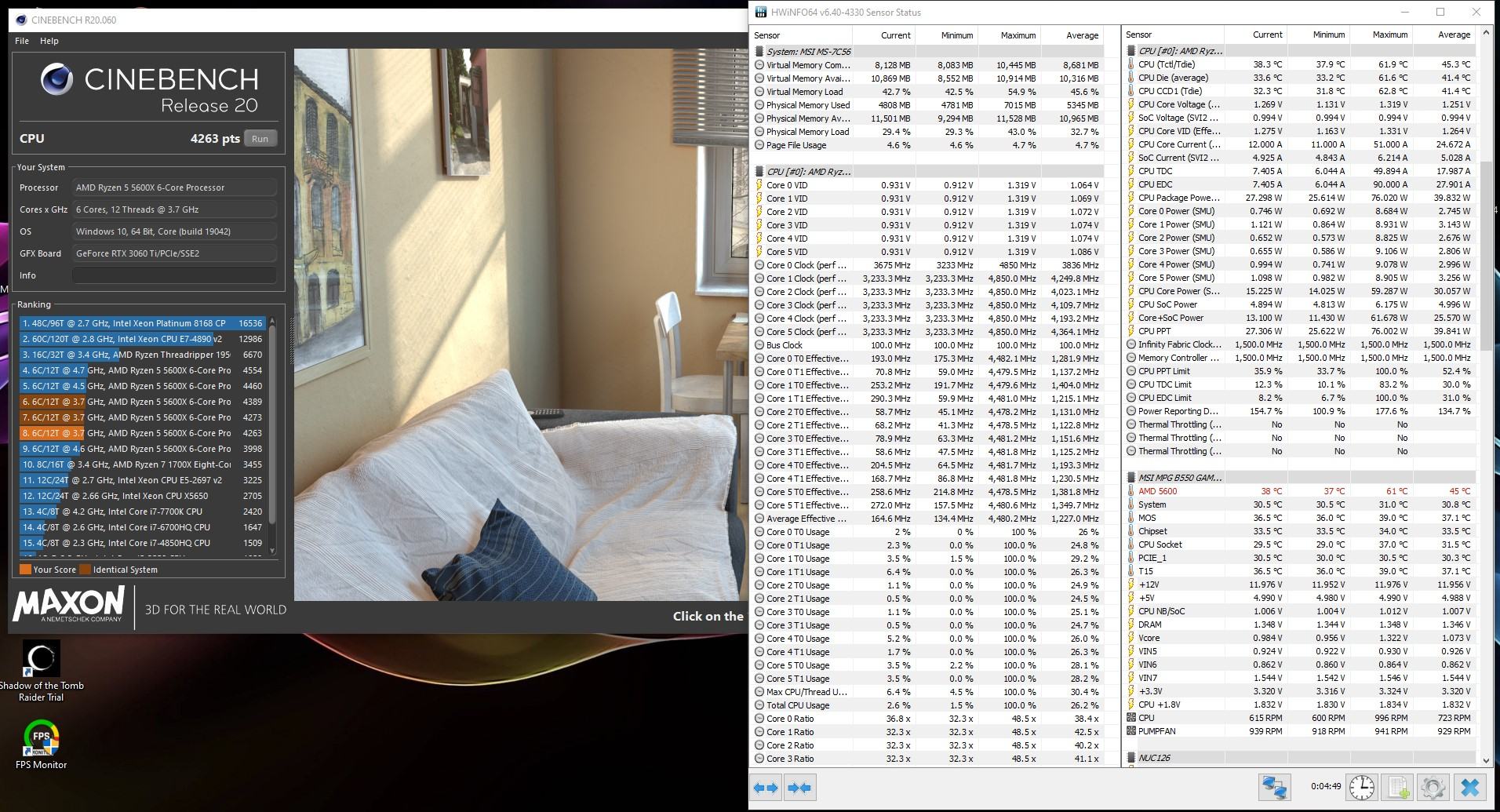Screen dimensions: 1500x812
Task: Click the fan icon beside CPU RPM row
Action: point(1131,718)
